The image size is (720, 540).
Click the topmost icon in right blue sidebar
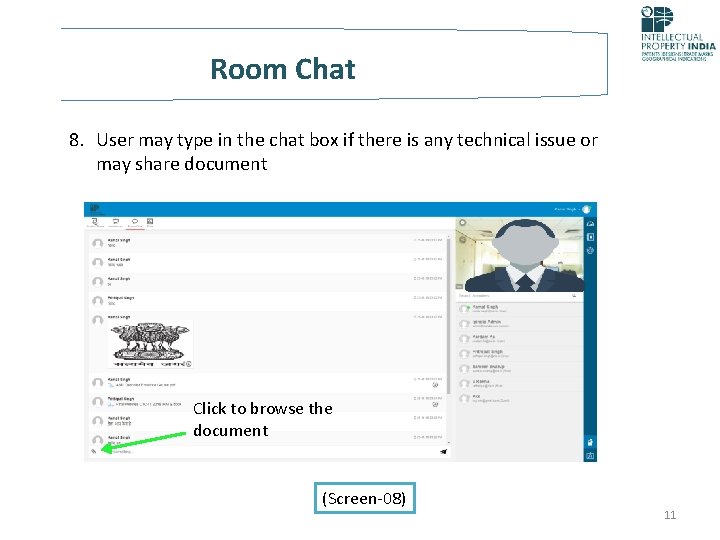coord(590,224)
